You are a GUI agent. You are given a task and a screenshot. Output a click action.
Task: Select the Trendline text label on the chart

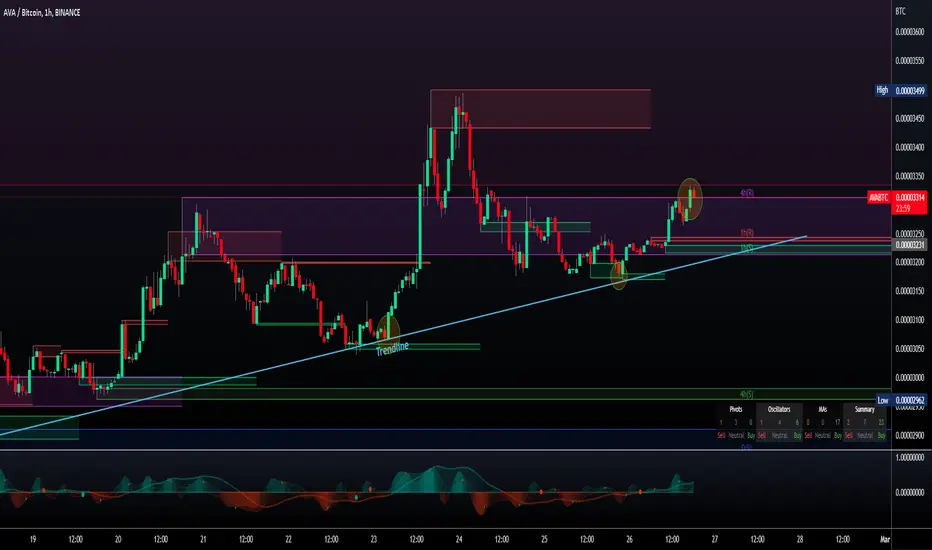tap(392, 349)
